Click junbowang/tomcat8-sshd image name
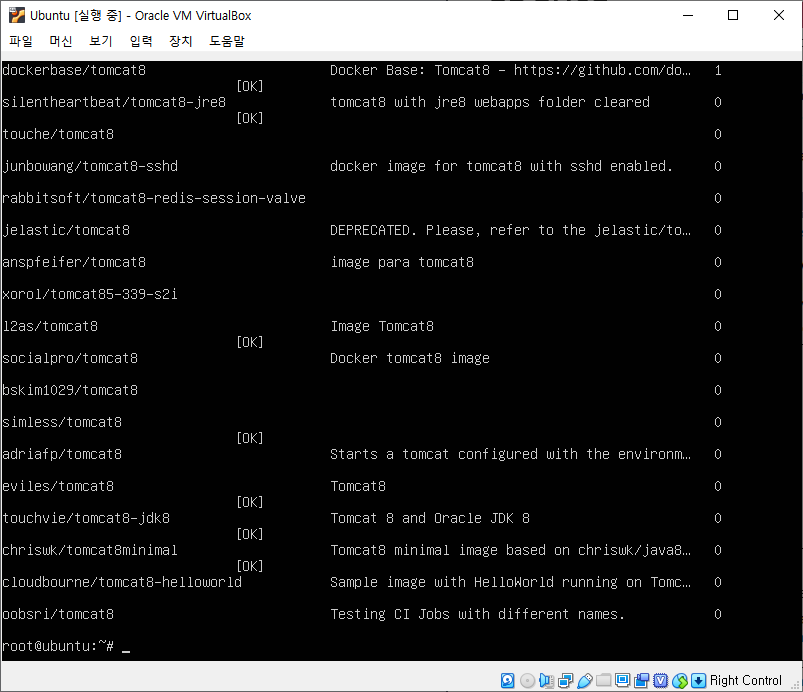Image resolution: width=803 pixels, height=692 pixels. click(x=90, y=166)
